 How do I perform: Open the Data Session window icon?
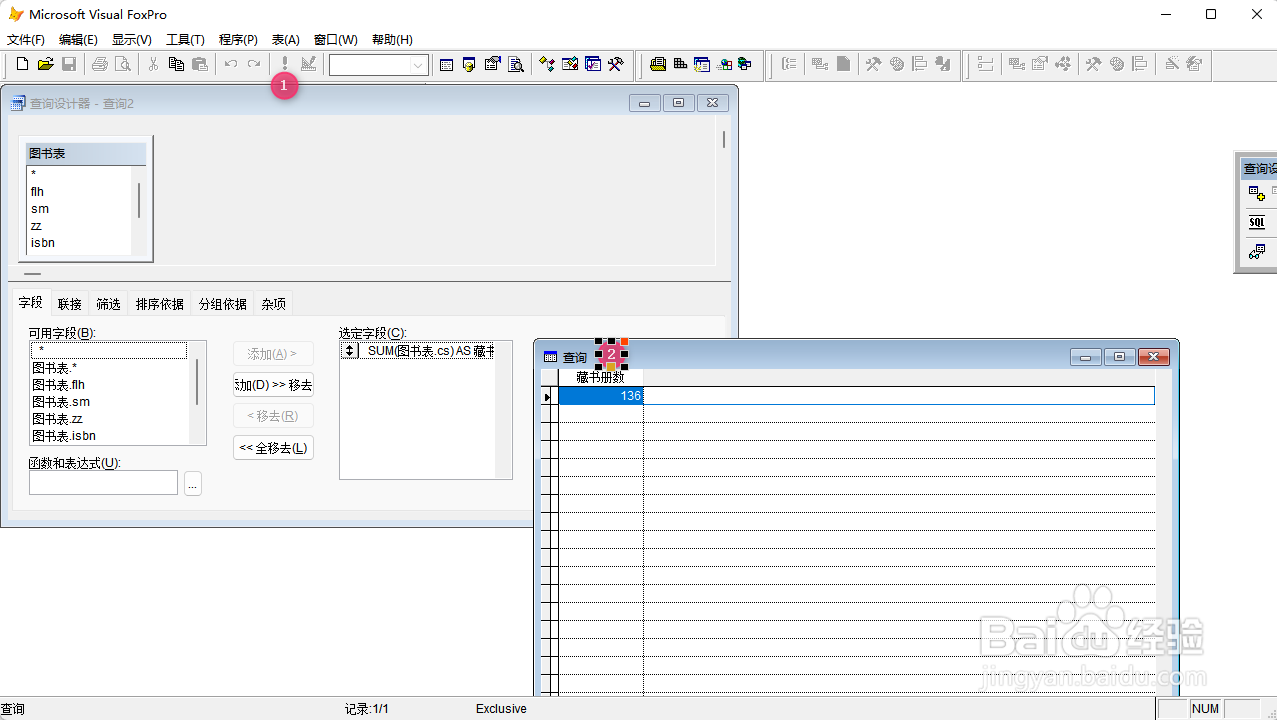coord(469,64)
